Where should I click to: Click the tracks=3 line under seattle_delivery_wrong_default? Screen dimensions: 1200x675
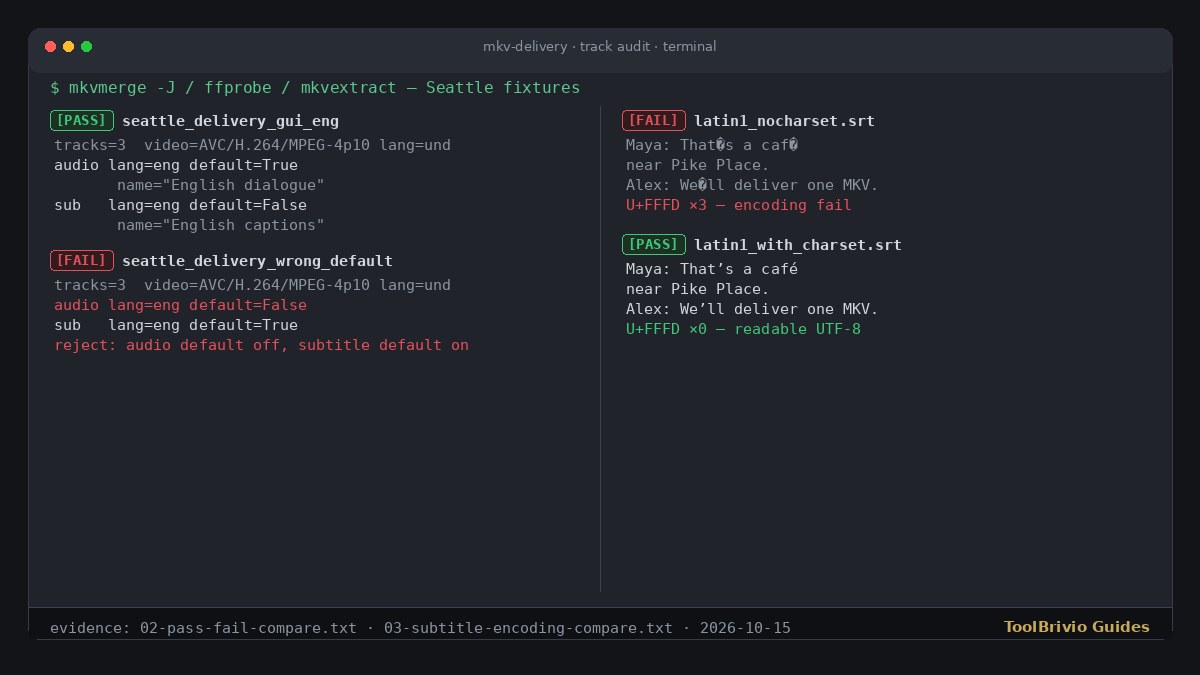point(252,285)
